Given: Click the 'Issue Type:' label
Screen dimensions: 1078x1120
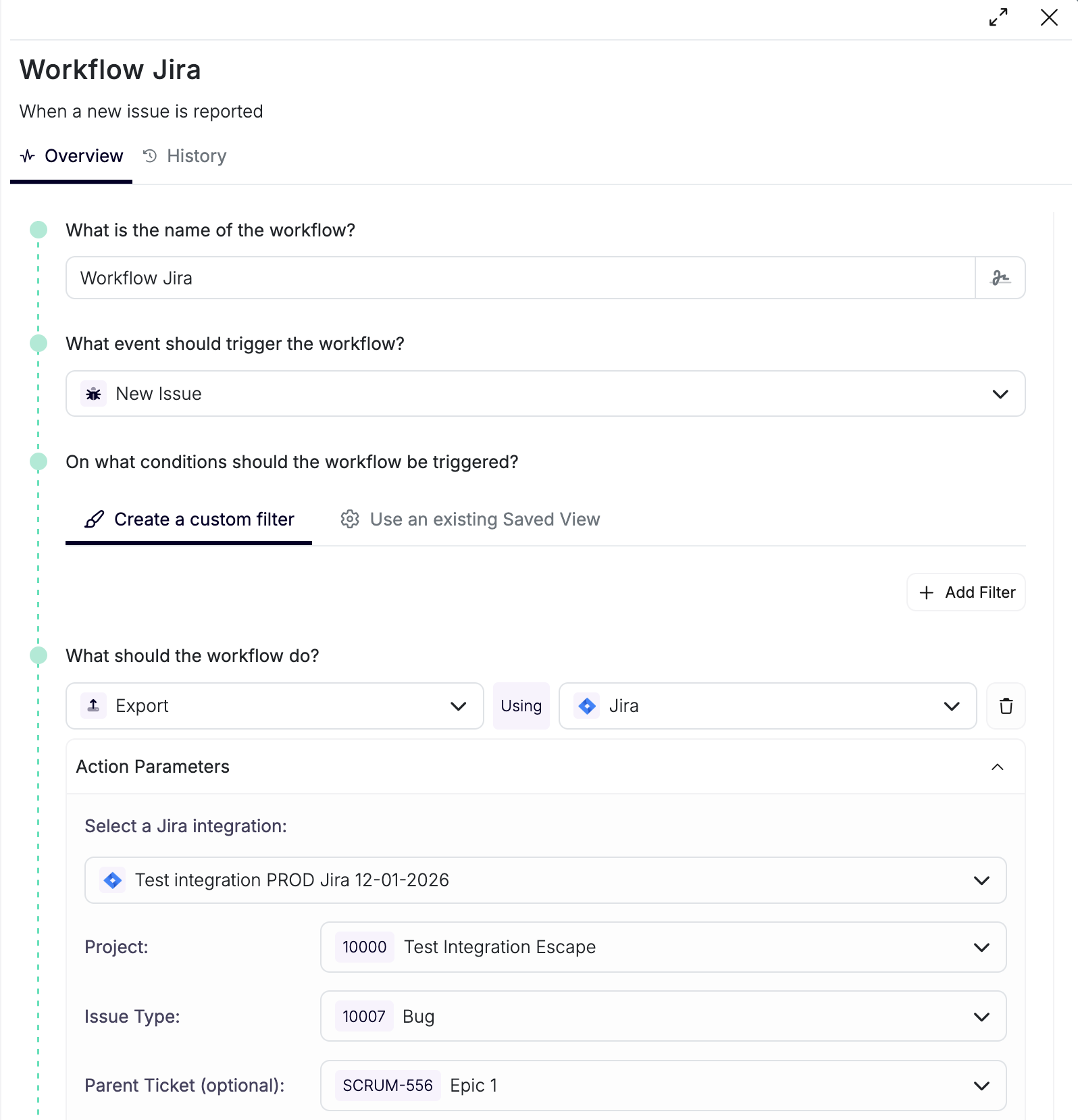Looking at the screenshot, I should (132, 1017).
